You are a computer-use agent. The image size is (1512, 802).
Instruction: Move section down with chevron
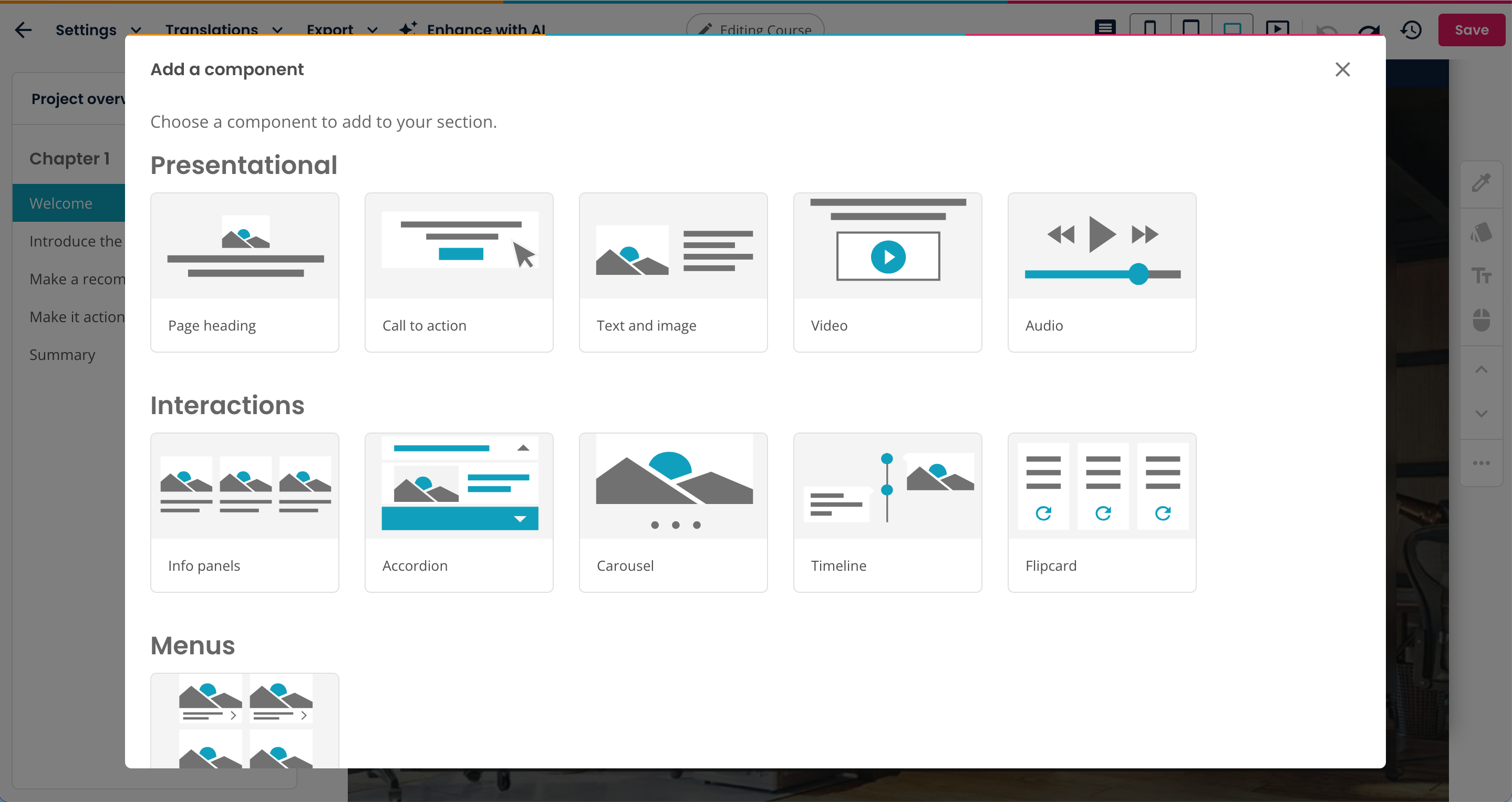tap(1481, 414)
